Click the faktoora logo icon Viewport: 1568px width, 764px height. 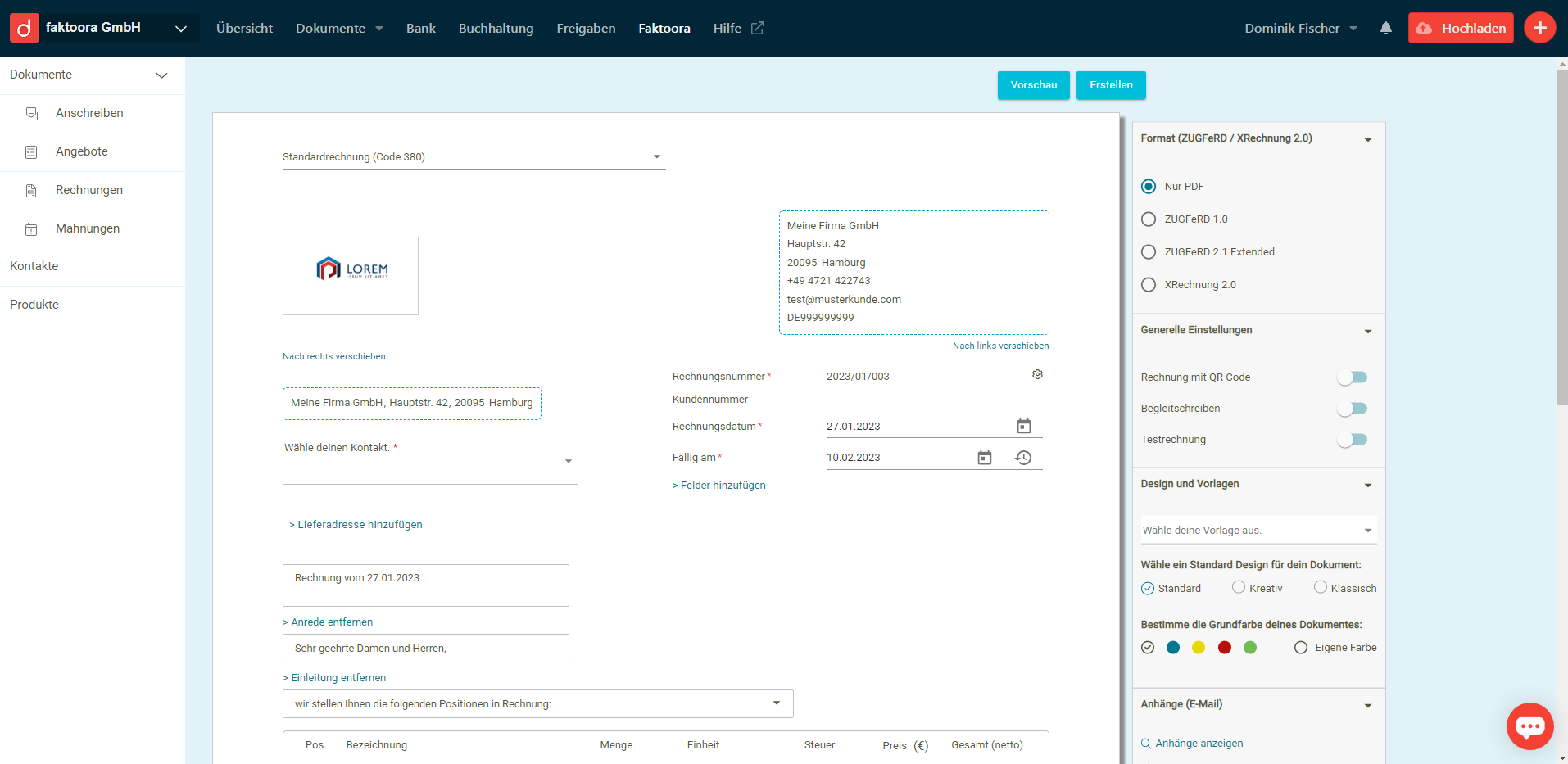click(x=25, y=28)
